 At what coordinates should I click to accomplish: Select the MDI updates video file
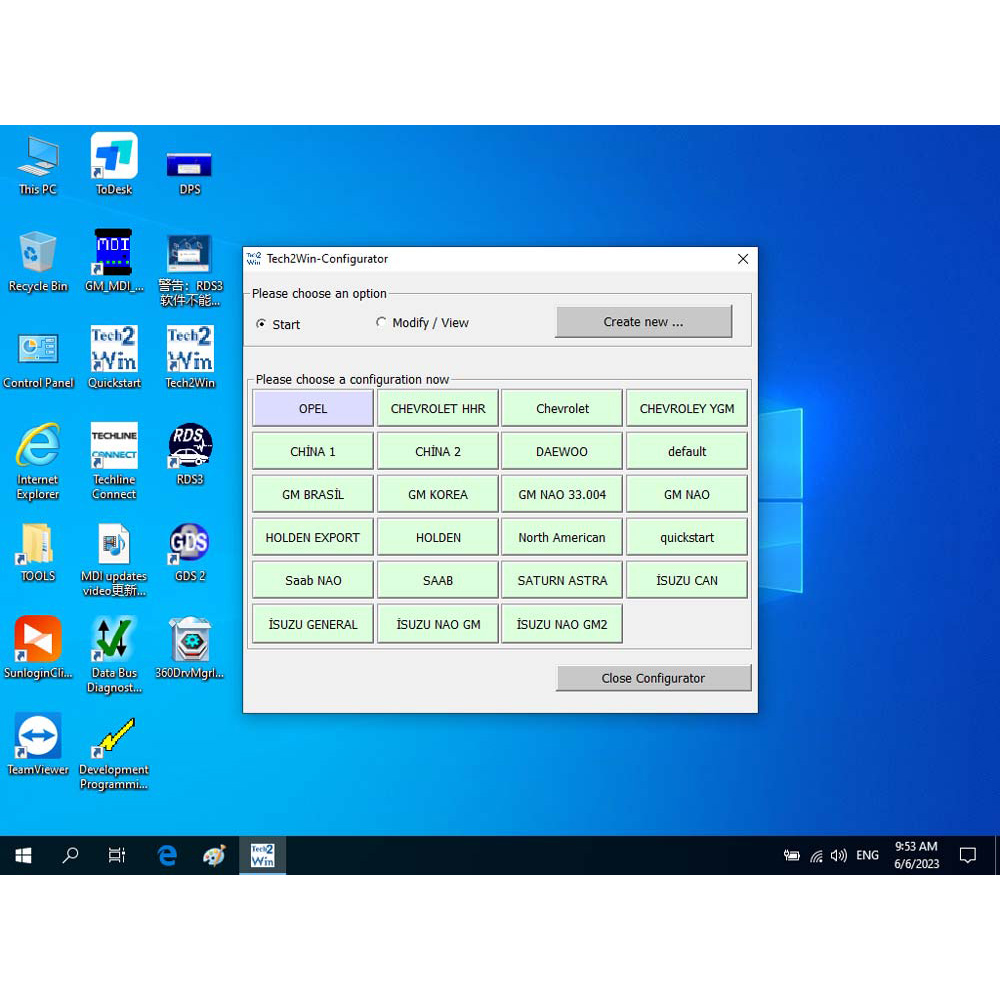pos(114,559)
